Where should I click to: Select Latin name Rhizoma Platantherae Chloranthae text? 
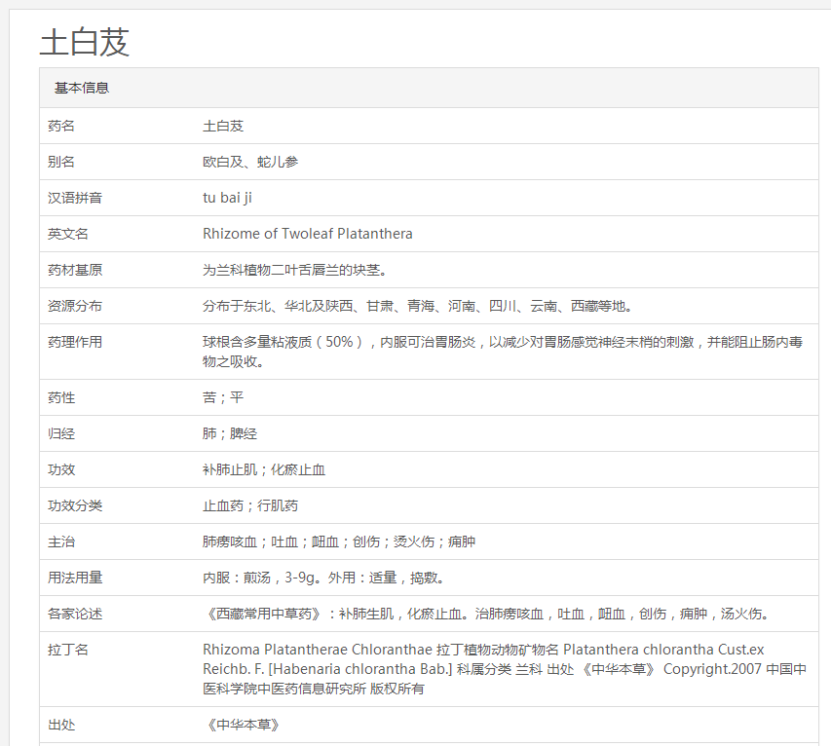coord(317,650)
